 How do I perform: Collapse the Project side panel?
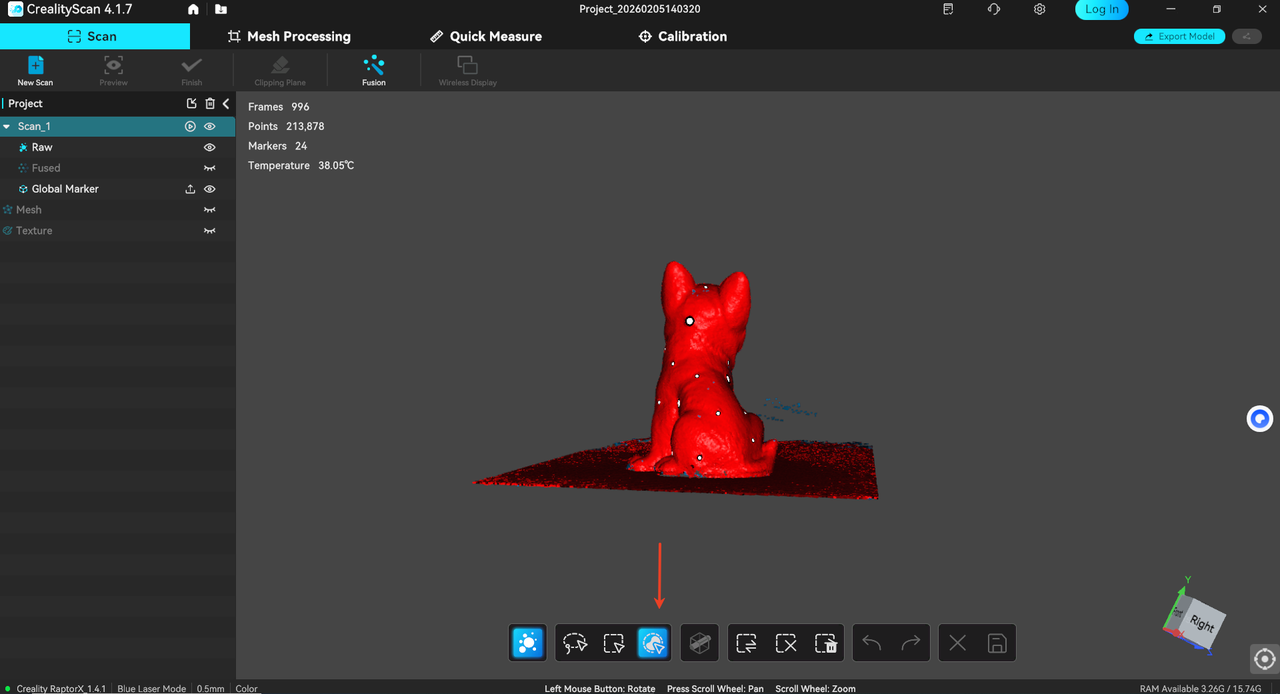click(226, 104)
